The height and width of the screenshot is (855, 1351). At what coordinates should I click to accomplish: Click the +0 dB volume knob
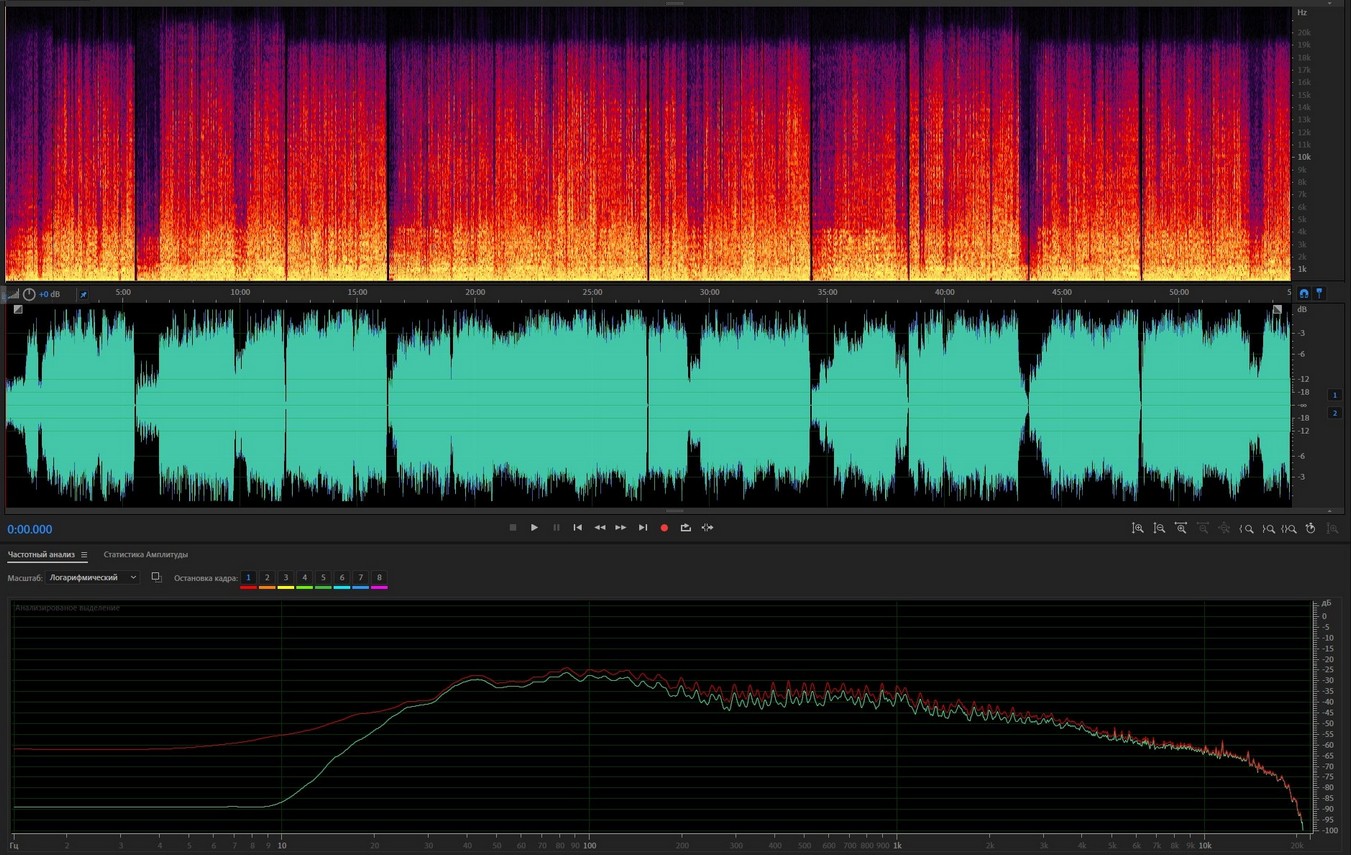29,294
